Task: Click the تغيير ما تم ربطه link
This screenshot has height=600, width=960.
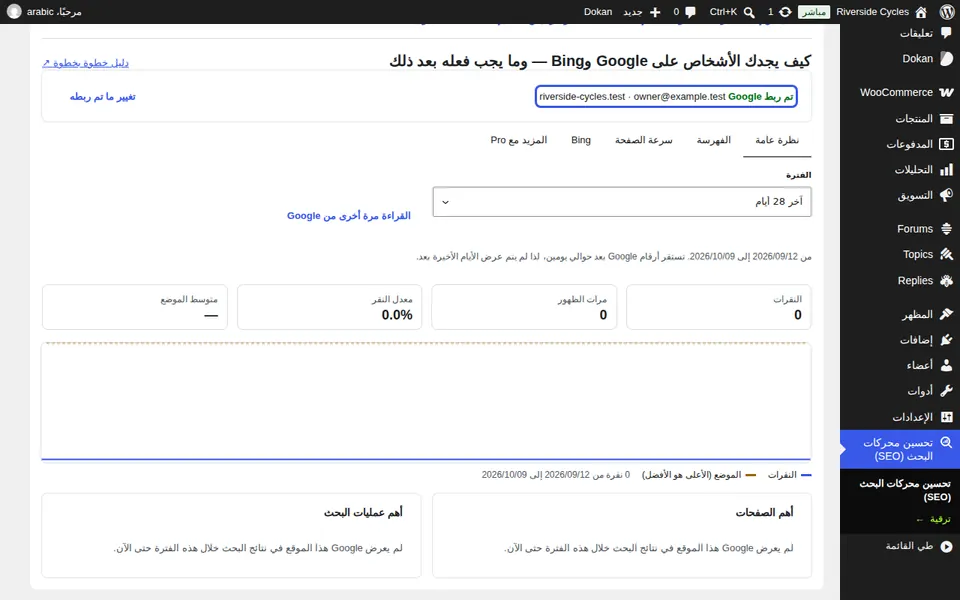Action: coord(103,97)
